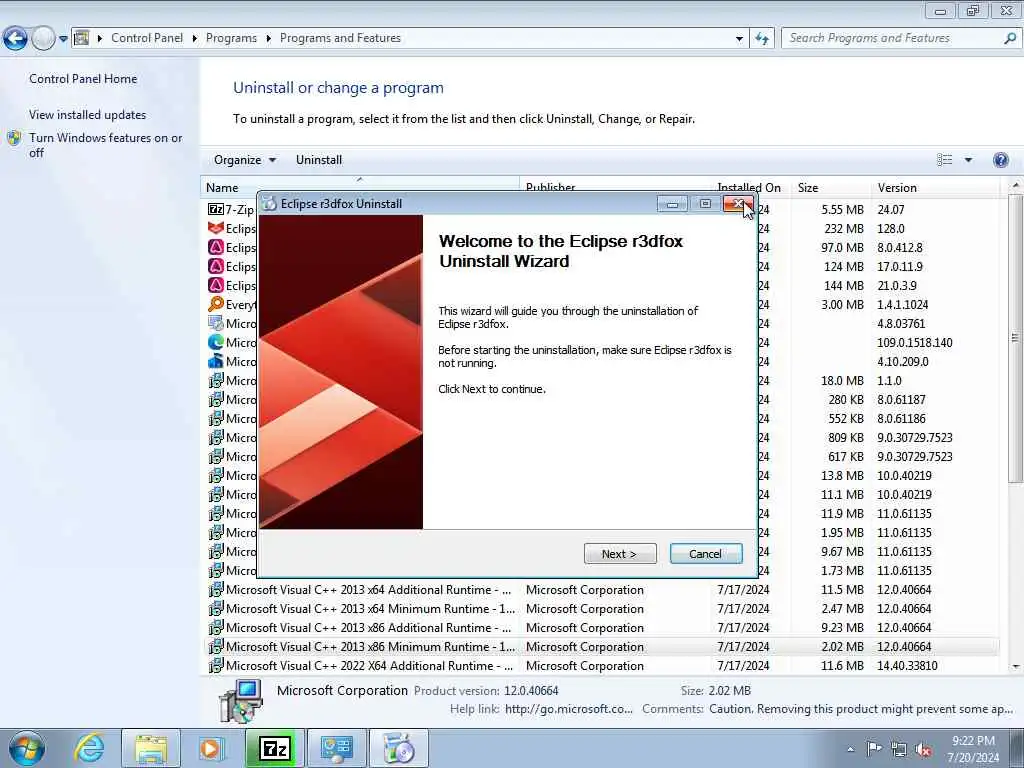This screenshot has height=768, width=1024.
Task: Open the Organize dropdown menu
Action: (245, 160)
